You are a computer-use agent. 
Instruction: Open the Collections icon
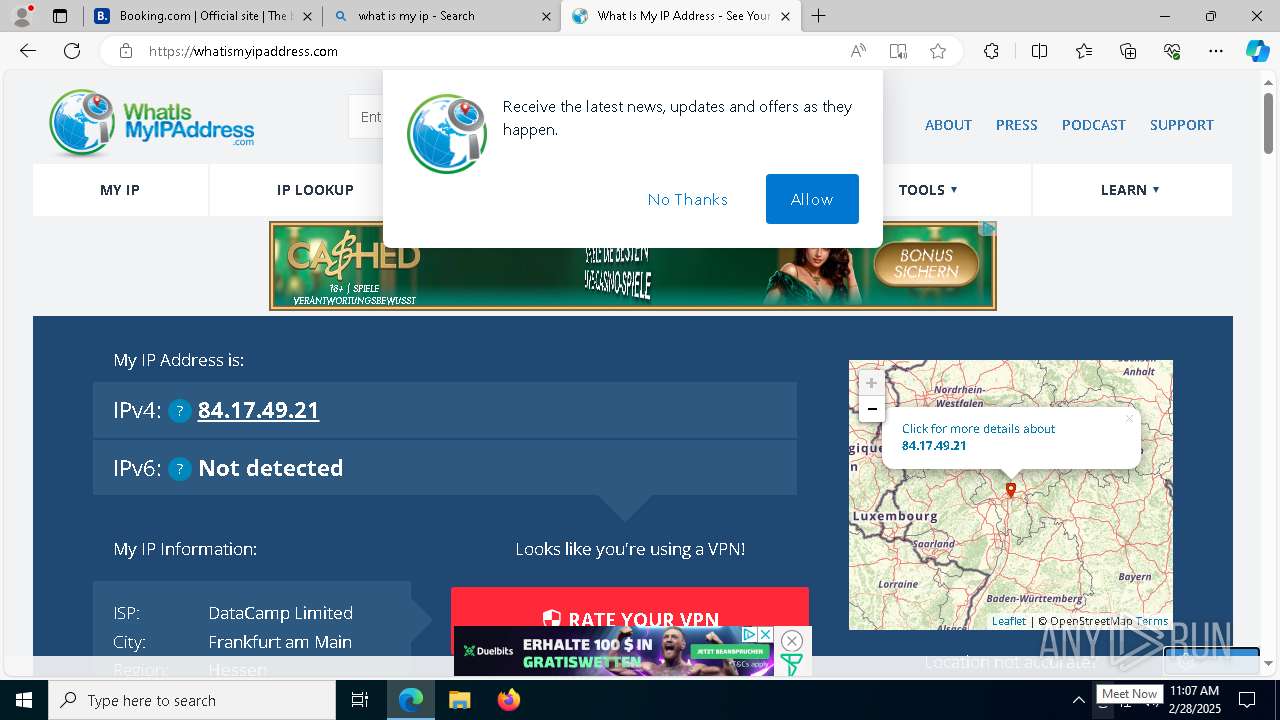pos(1128,51)
